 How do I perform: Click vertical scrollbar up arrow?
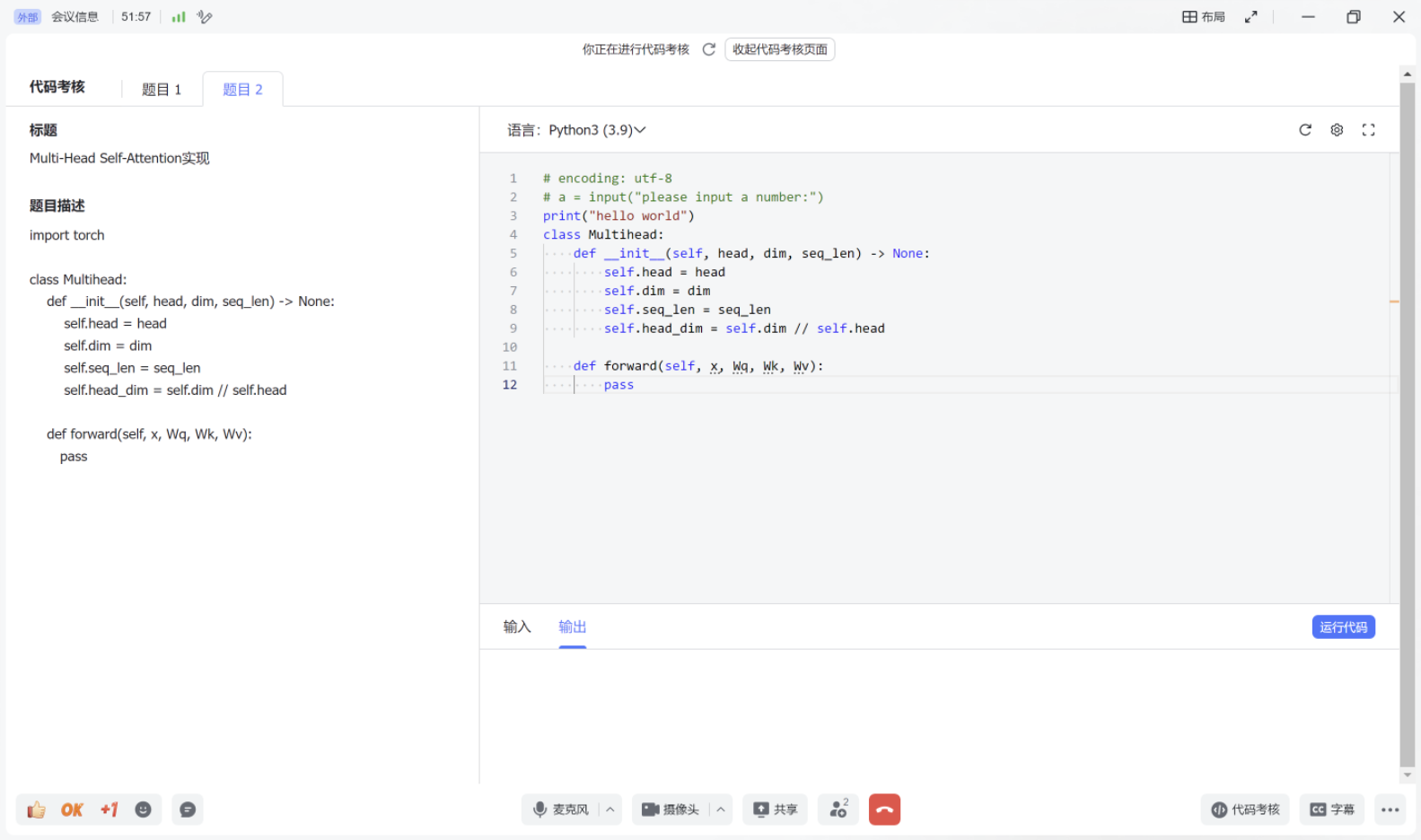(x=1407, y=74)
